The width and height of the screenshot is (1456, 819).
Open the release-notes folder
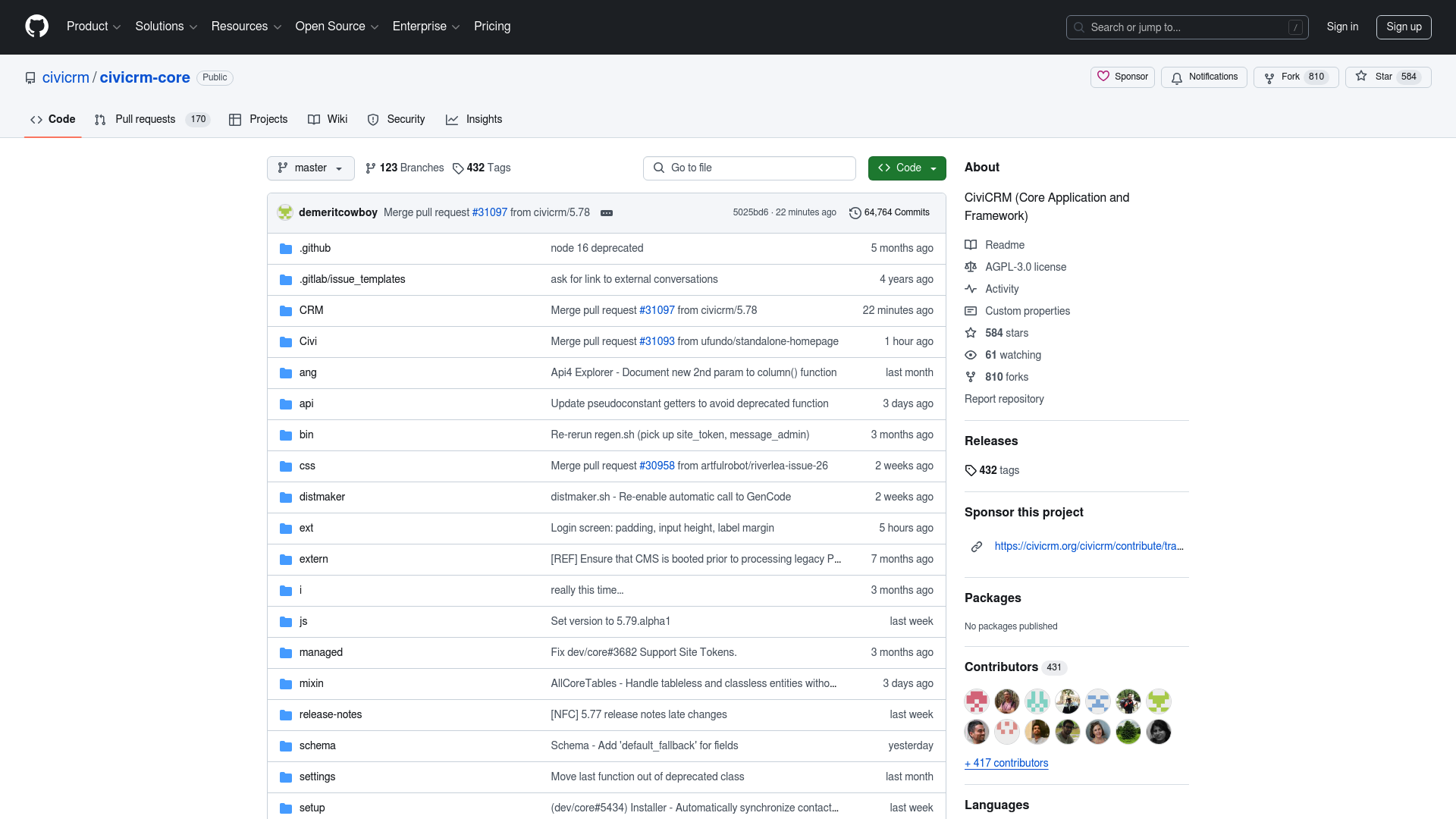(x=331, y=715)
